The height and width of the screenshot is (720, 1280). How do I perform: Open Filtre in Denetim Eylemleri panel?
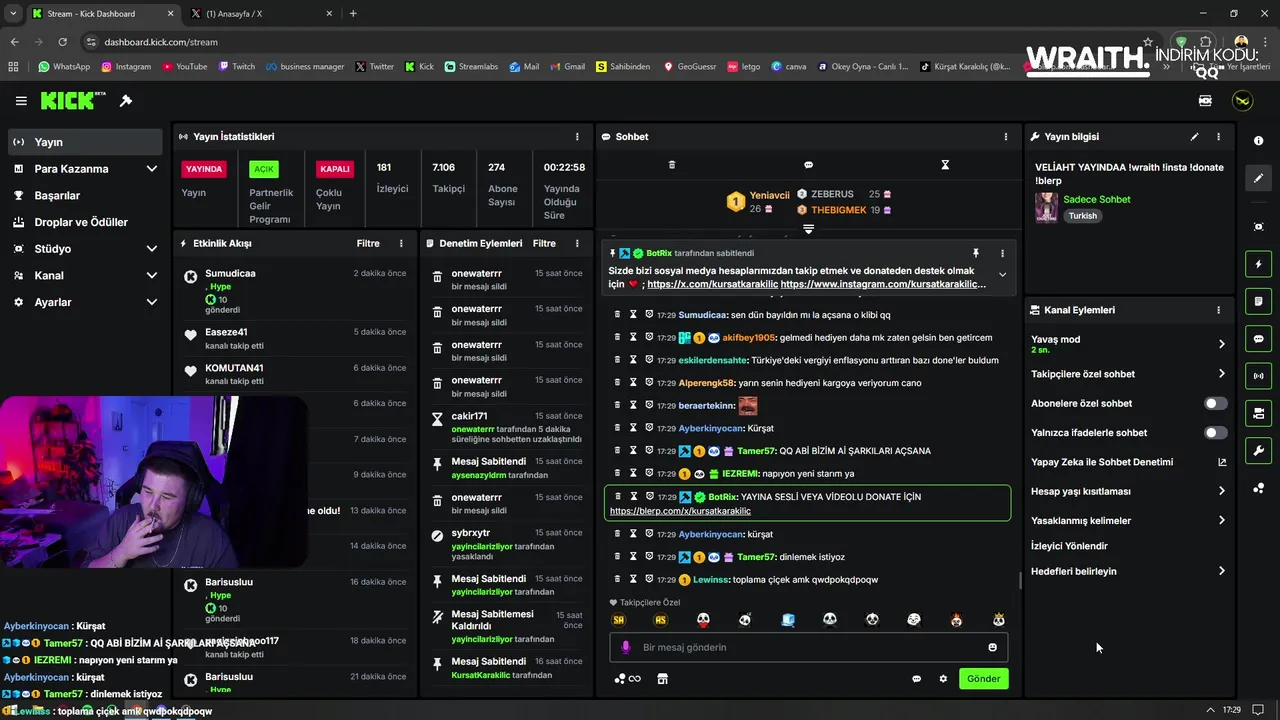(544, 243)
